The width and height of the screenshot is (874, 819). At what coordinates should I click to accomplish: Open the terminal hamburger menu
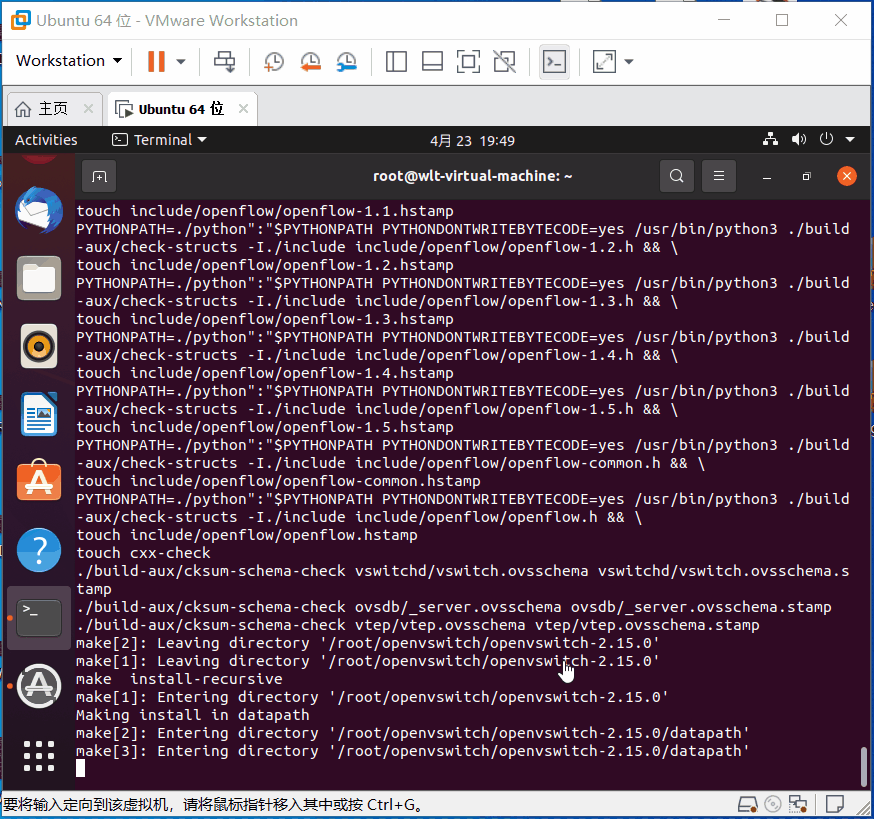tap(719, 176)
